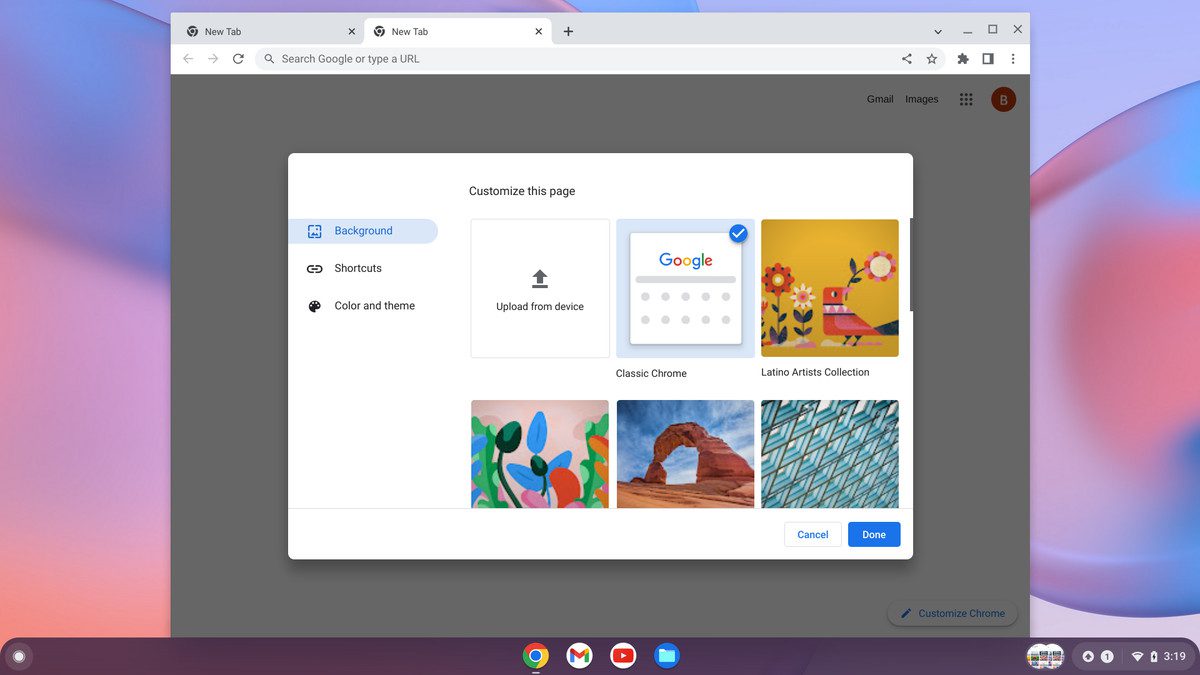Open the Extensions puzzle icon
The width and height of the screenshot is (1200, 675).
coord(963,59)
